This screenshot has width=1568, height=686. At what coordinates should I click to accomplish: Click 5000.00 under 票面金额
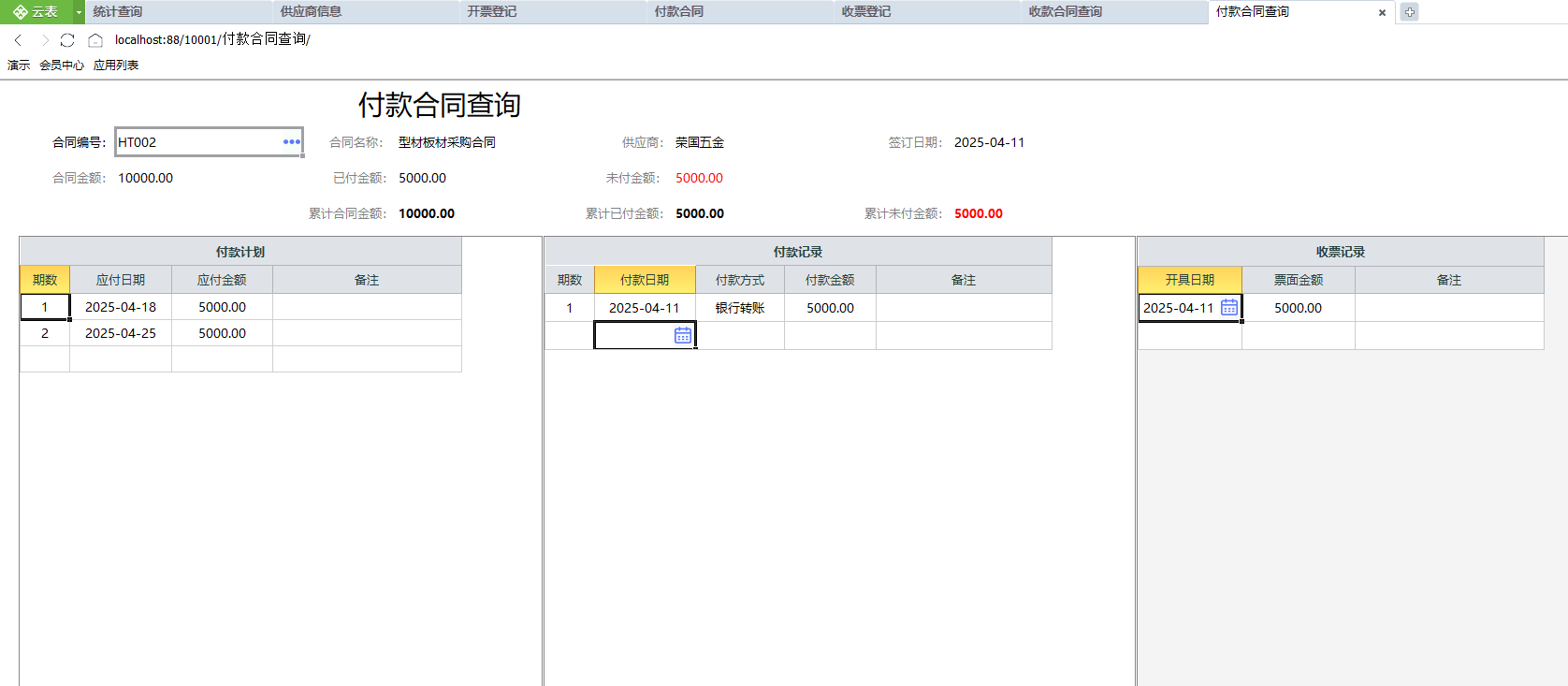point(1299,308)
